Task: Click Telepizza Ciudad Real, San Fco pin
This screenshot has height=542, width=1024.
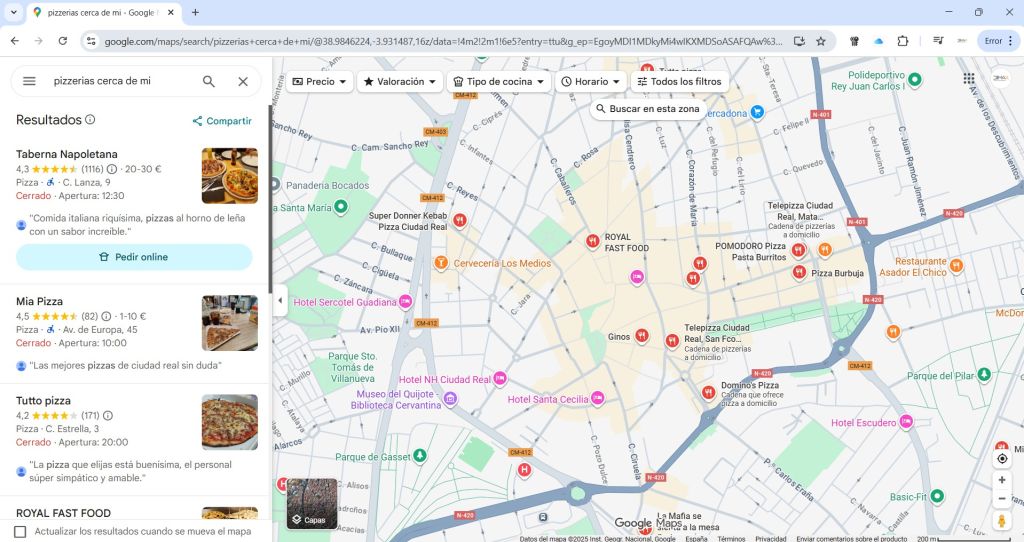Action: tap(672, 341)
